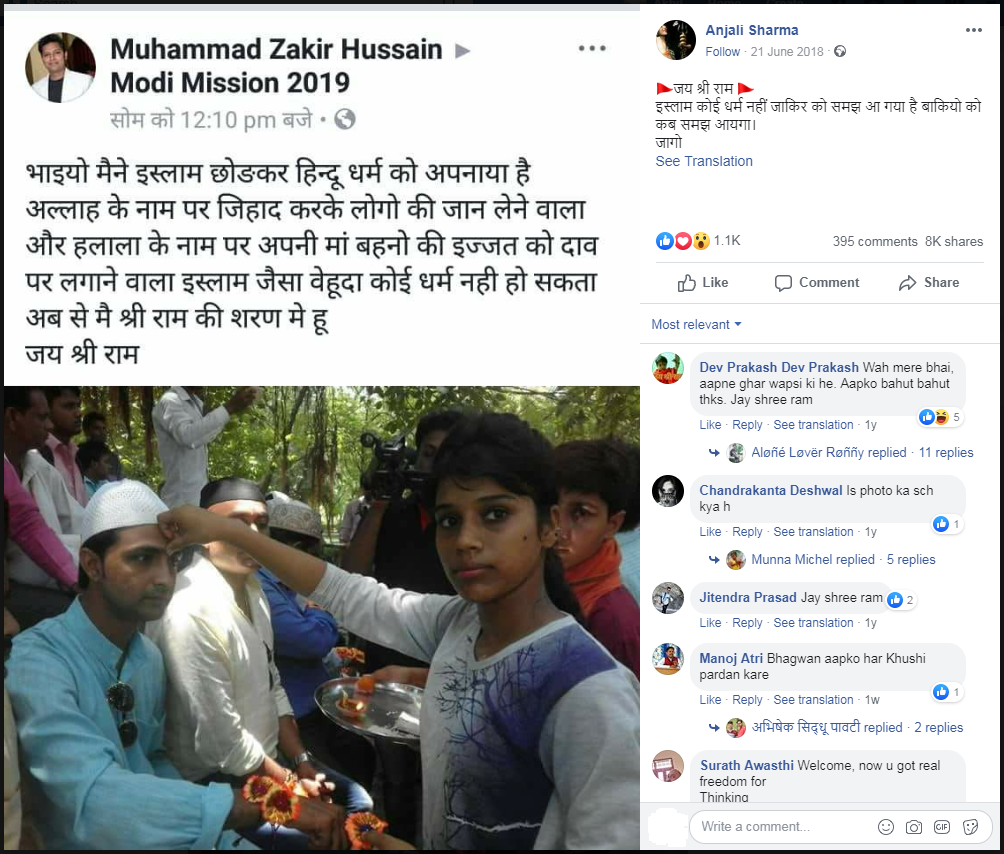View reactions via the 1.1K reaction icons
The image size is (1004, 854).
(x=683, y=241)
